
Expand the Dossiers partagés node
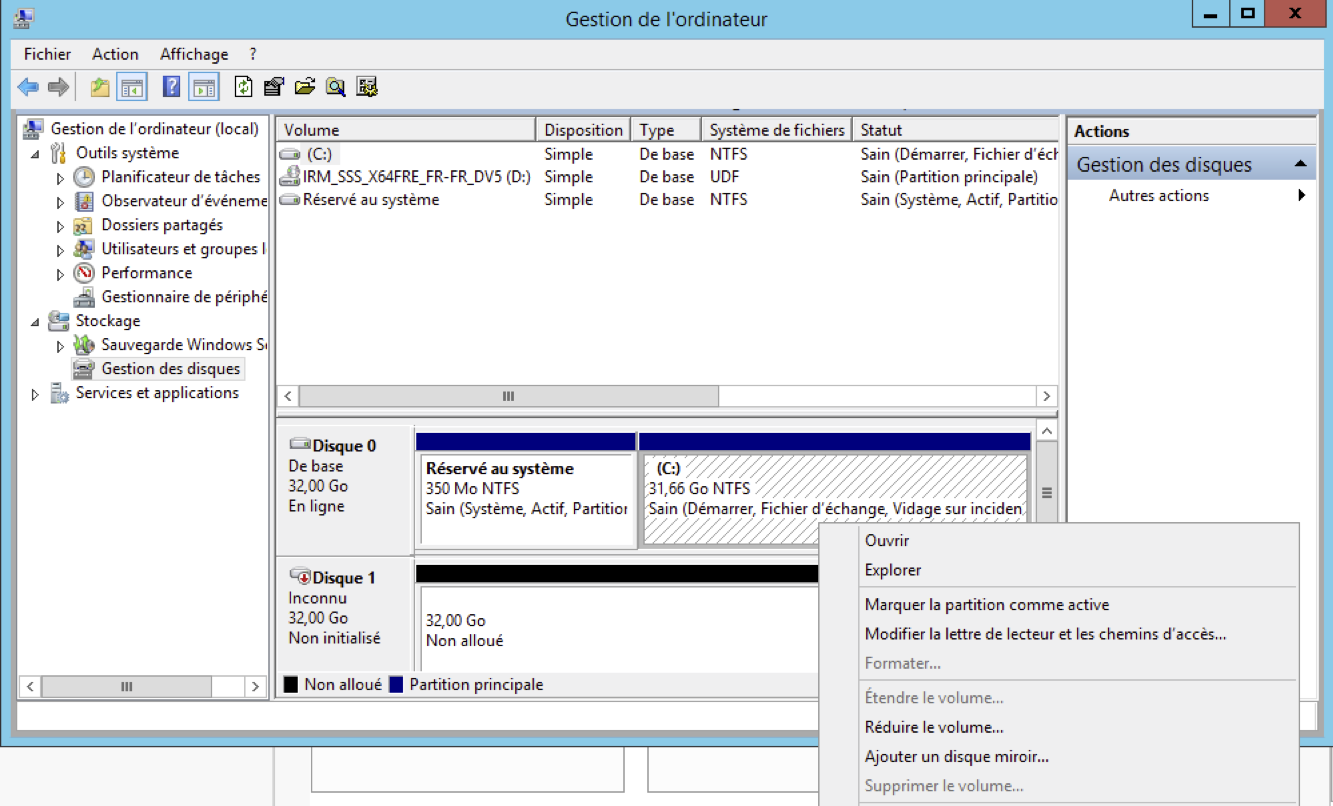(x=60, y=226)
